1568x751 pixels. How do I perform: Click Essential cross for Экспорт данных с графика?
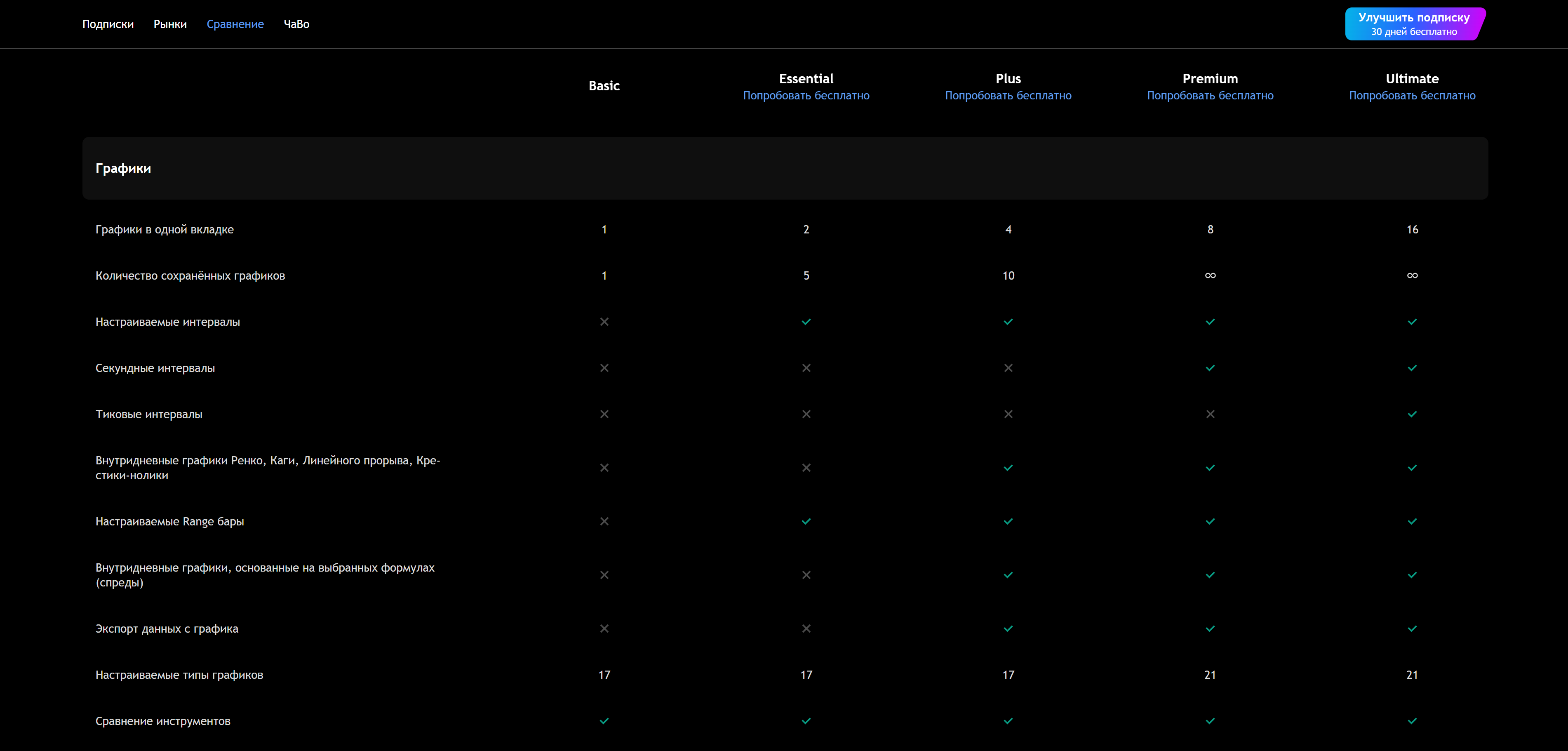[806, 629]
